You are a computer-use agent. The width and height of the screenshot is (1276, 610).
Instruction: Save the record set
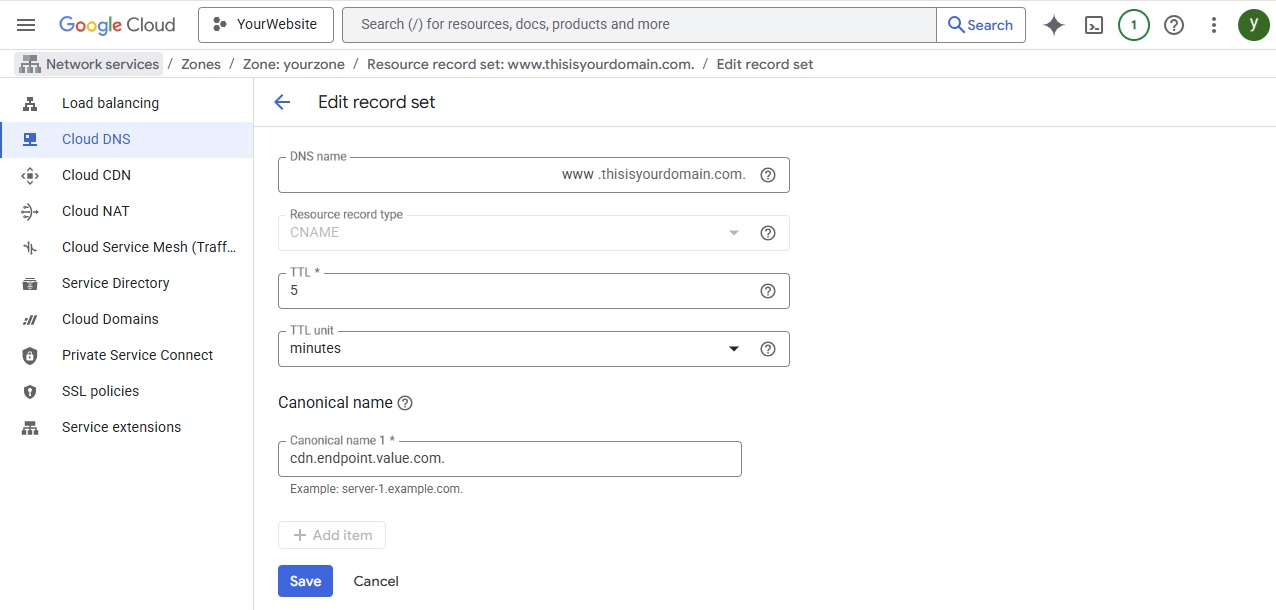click(305, 581)
